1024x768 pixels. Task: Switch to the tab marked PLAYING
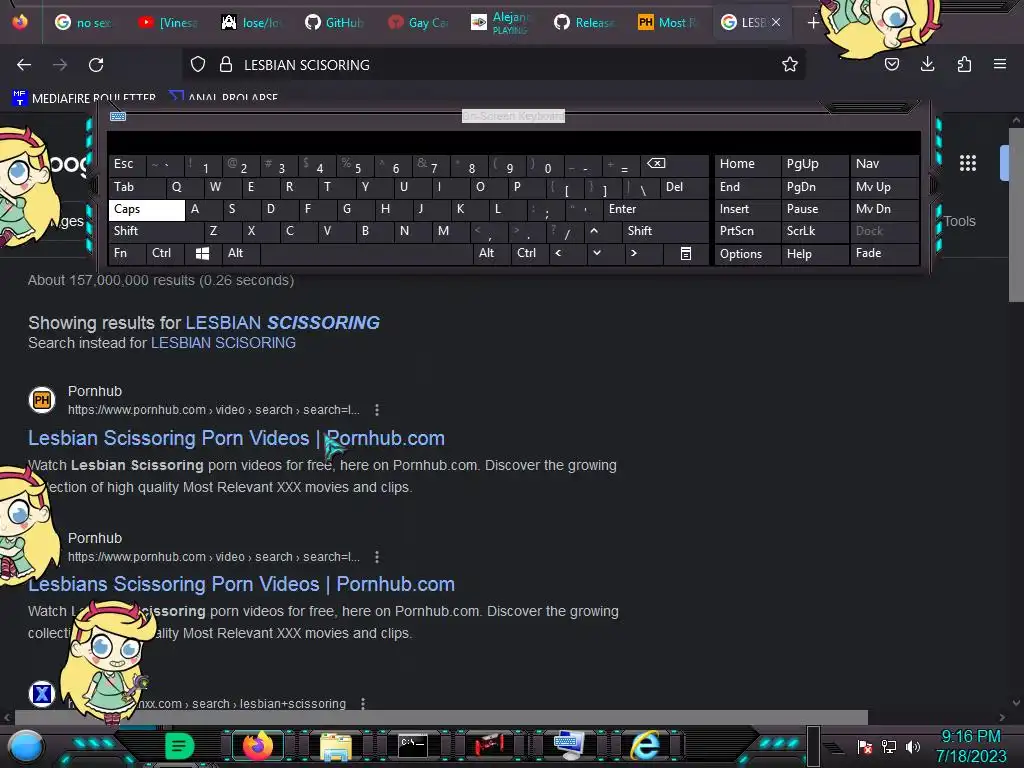[x=500, y=23]
